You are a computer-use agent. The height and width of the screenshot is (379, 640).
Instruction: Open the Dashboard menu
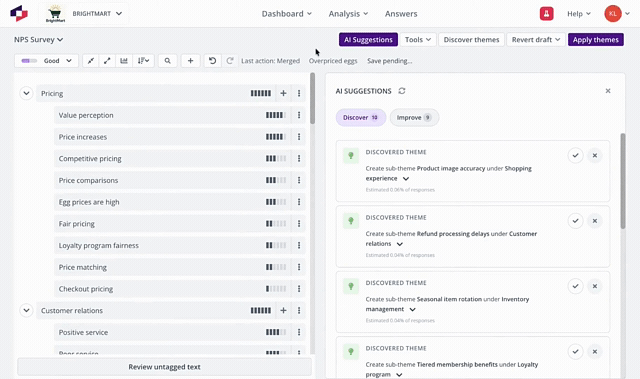(x=287, y=14)
